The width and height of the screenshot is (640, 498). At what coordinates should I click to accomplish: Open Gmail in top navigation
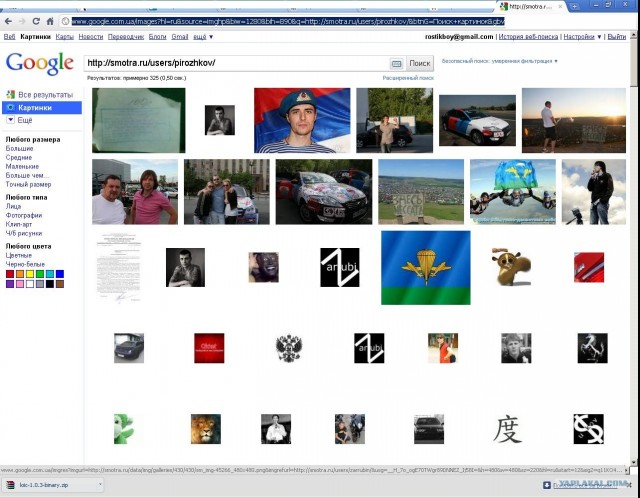(180, 37)
